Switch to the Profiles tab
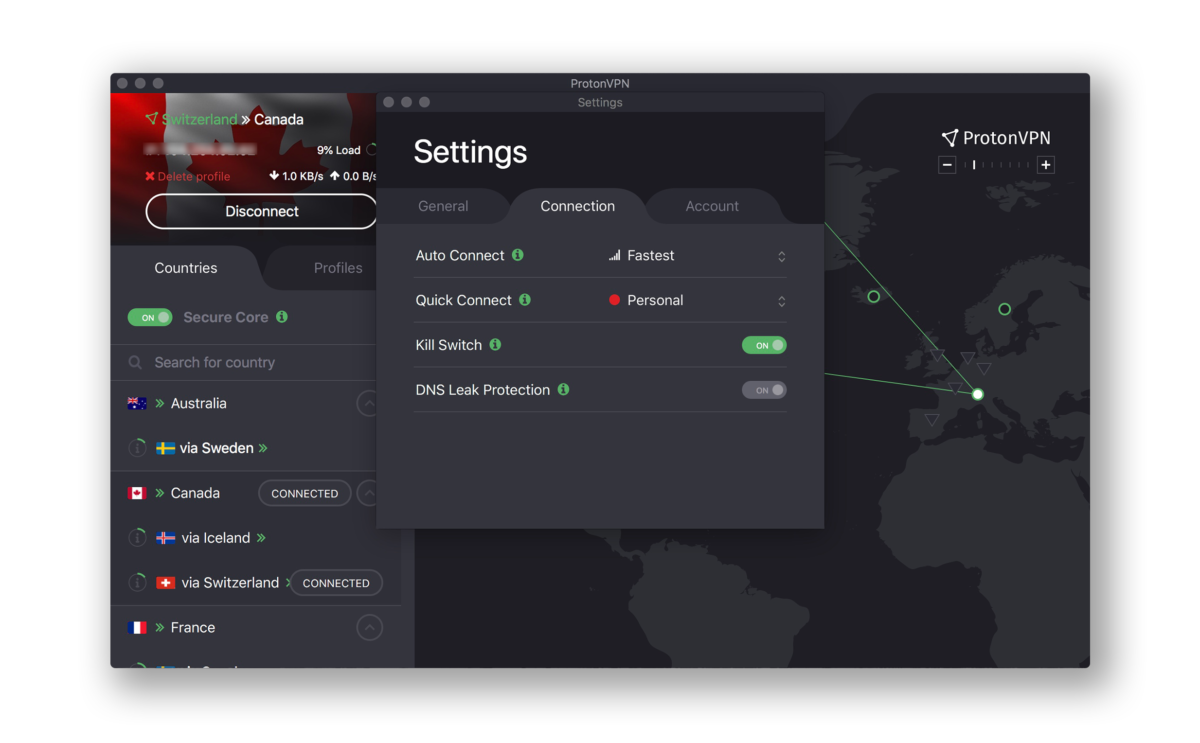 pos(338,268)
